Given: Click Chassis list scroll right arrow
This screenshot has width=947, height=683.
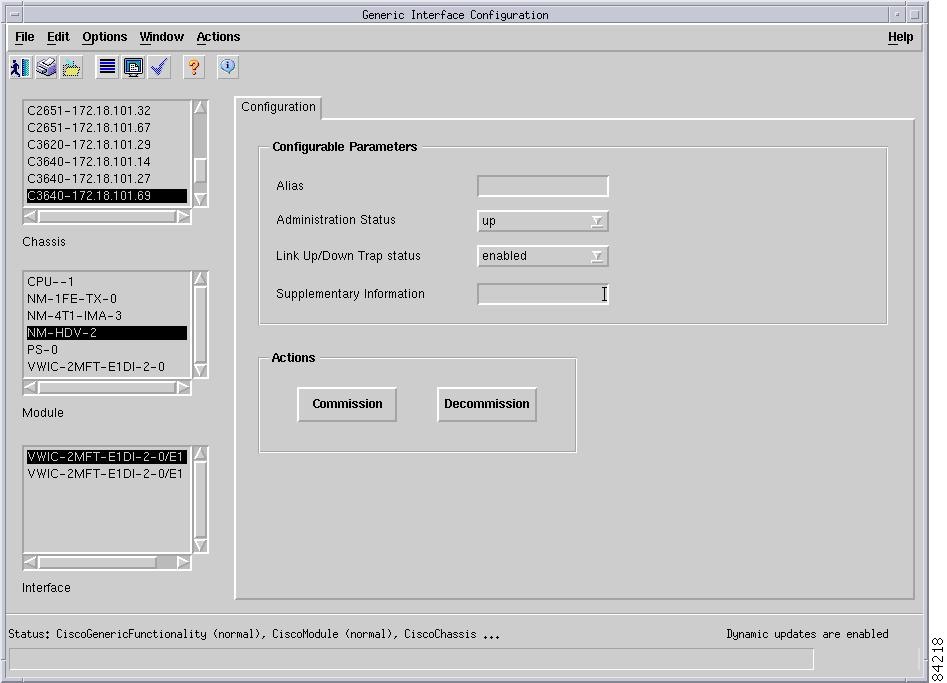Looking at the screenshot, I should point(183,216).
